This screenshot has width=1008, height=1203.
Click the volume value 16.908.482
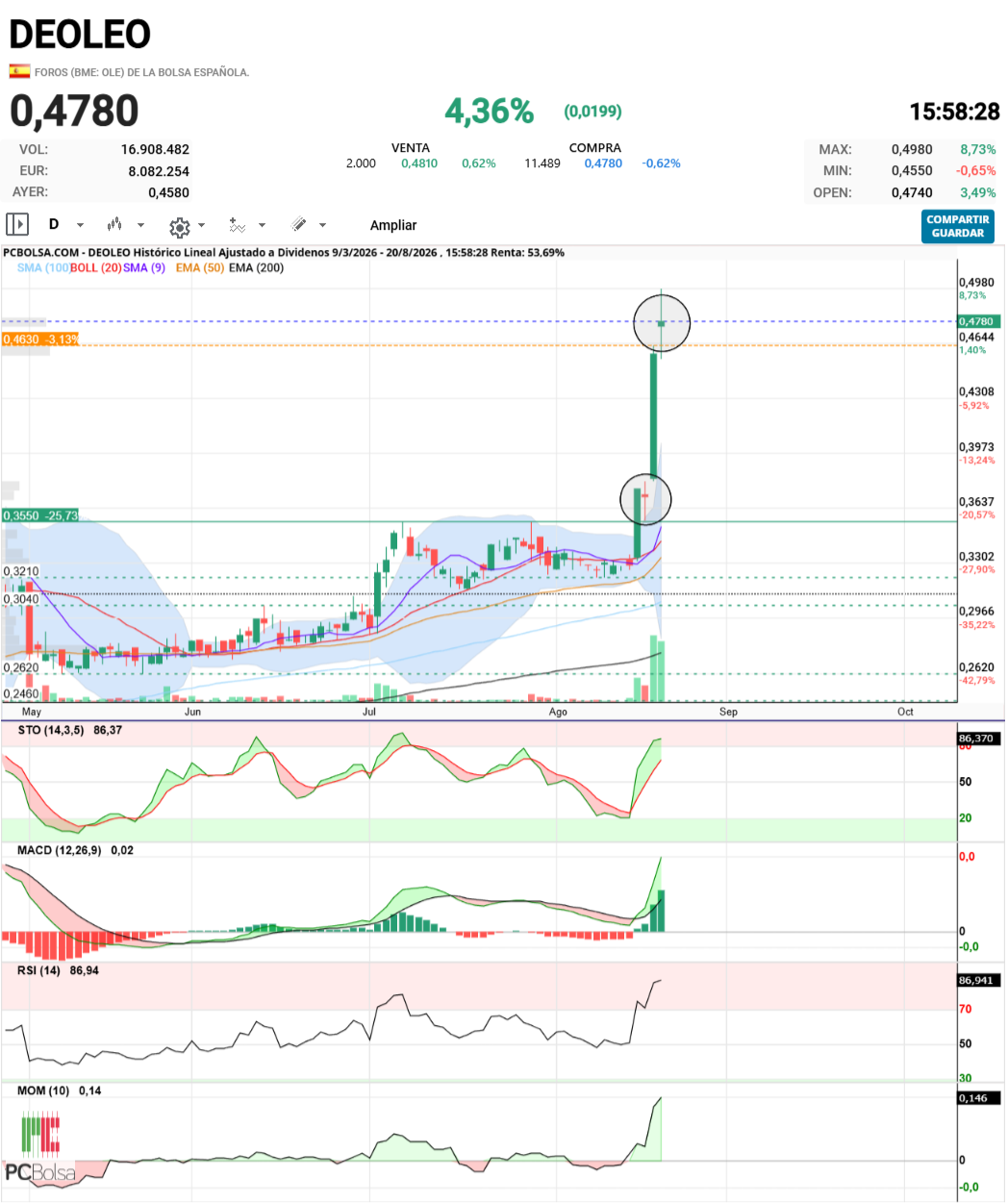point(155,150)
